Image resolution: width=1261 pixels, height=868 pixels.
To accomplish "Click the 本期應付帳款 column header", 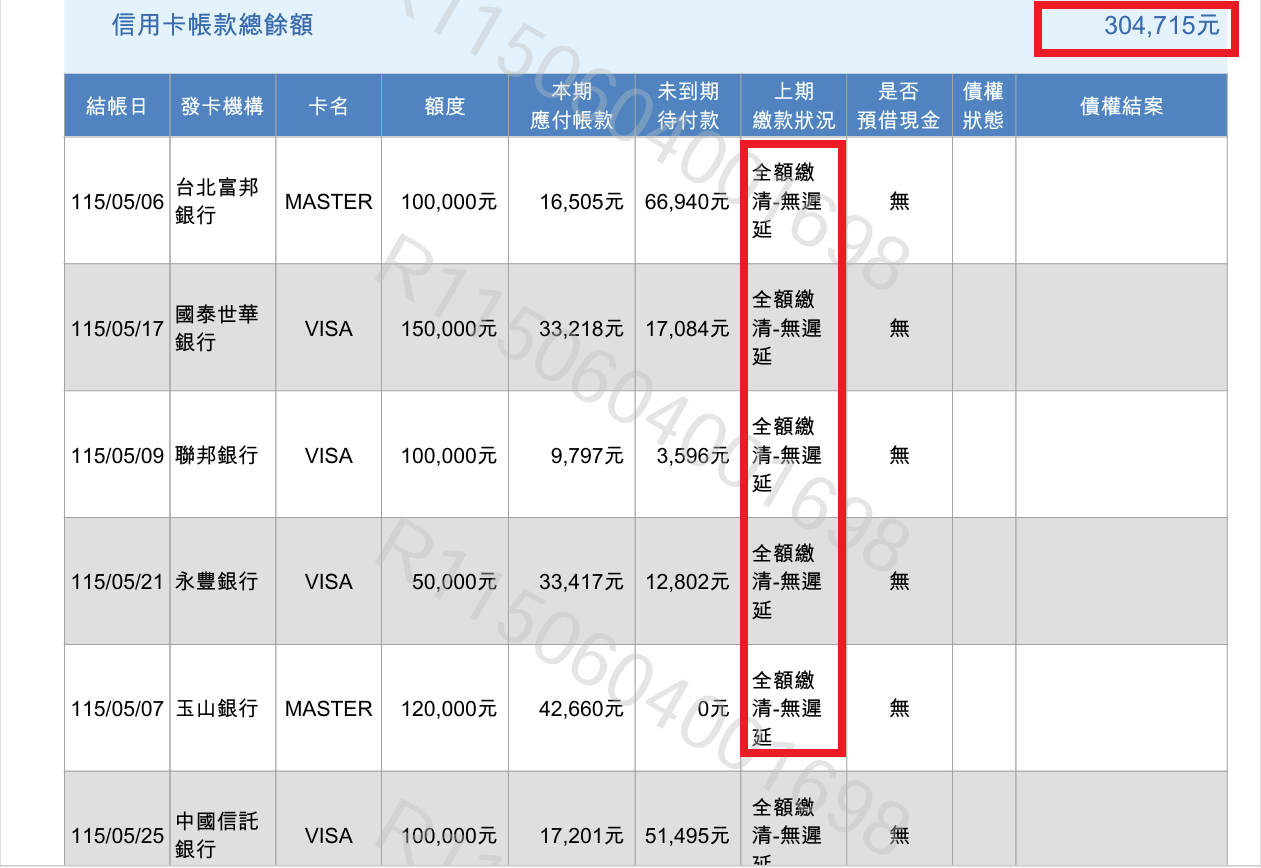I will tap(572, 106).
